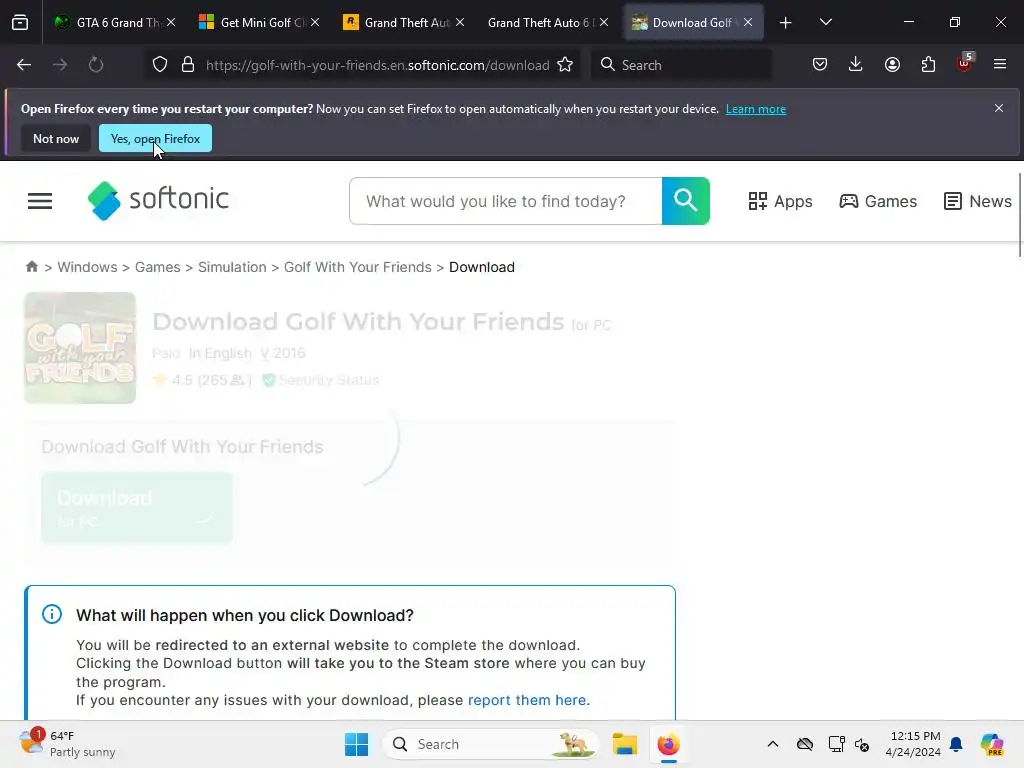Open the notification bell icon
The width and height of the screenshot is (1024, 768).
tap(956, 744)
